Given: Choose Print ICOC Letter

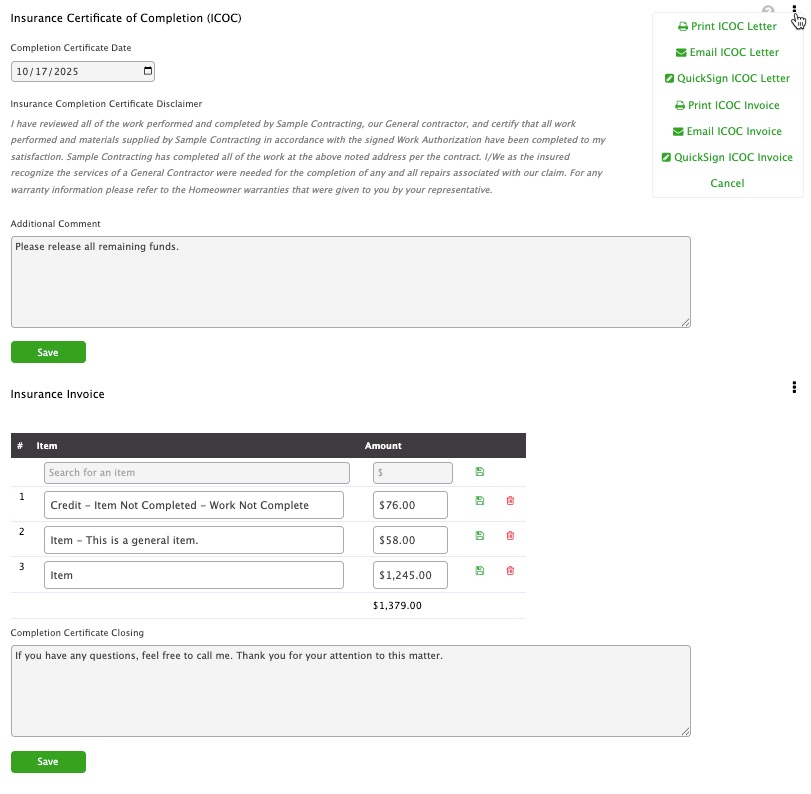Looking at the screenshot, I should coord(727,26).
